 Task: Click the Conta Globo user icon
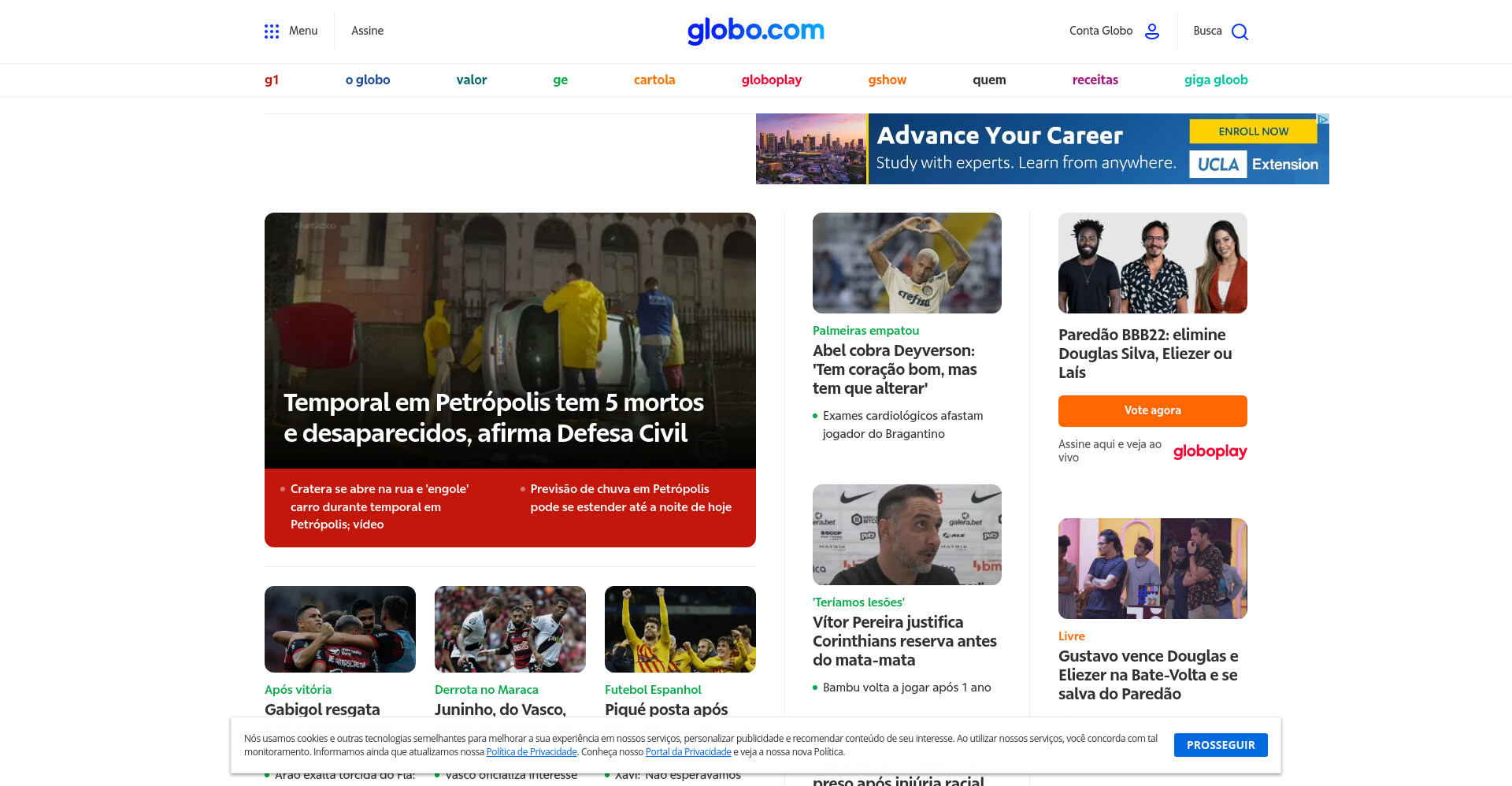[x=1152, y=32]
